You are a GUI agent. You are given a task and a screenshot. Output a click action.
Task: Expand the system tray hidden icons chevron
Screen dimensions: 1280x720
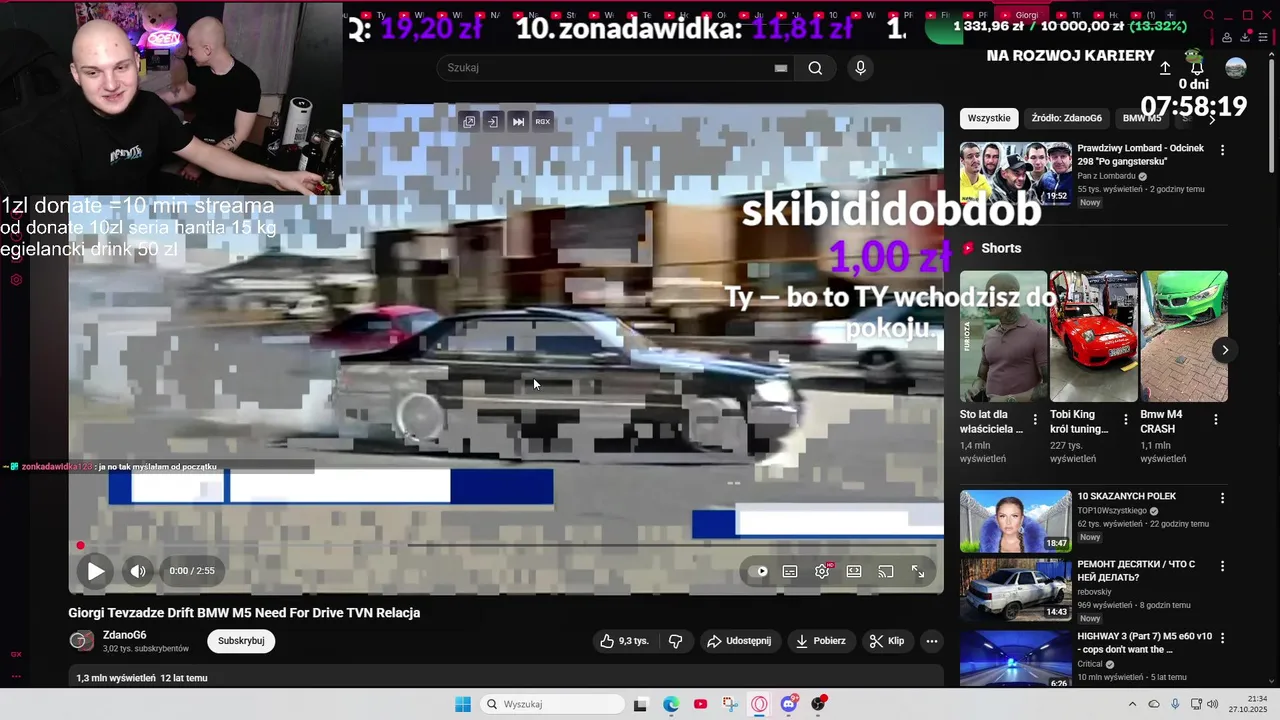[1132, 704]
